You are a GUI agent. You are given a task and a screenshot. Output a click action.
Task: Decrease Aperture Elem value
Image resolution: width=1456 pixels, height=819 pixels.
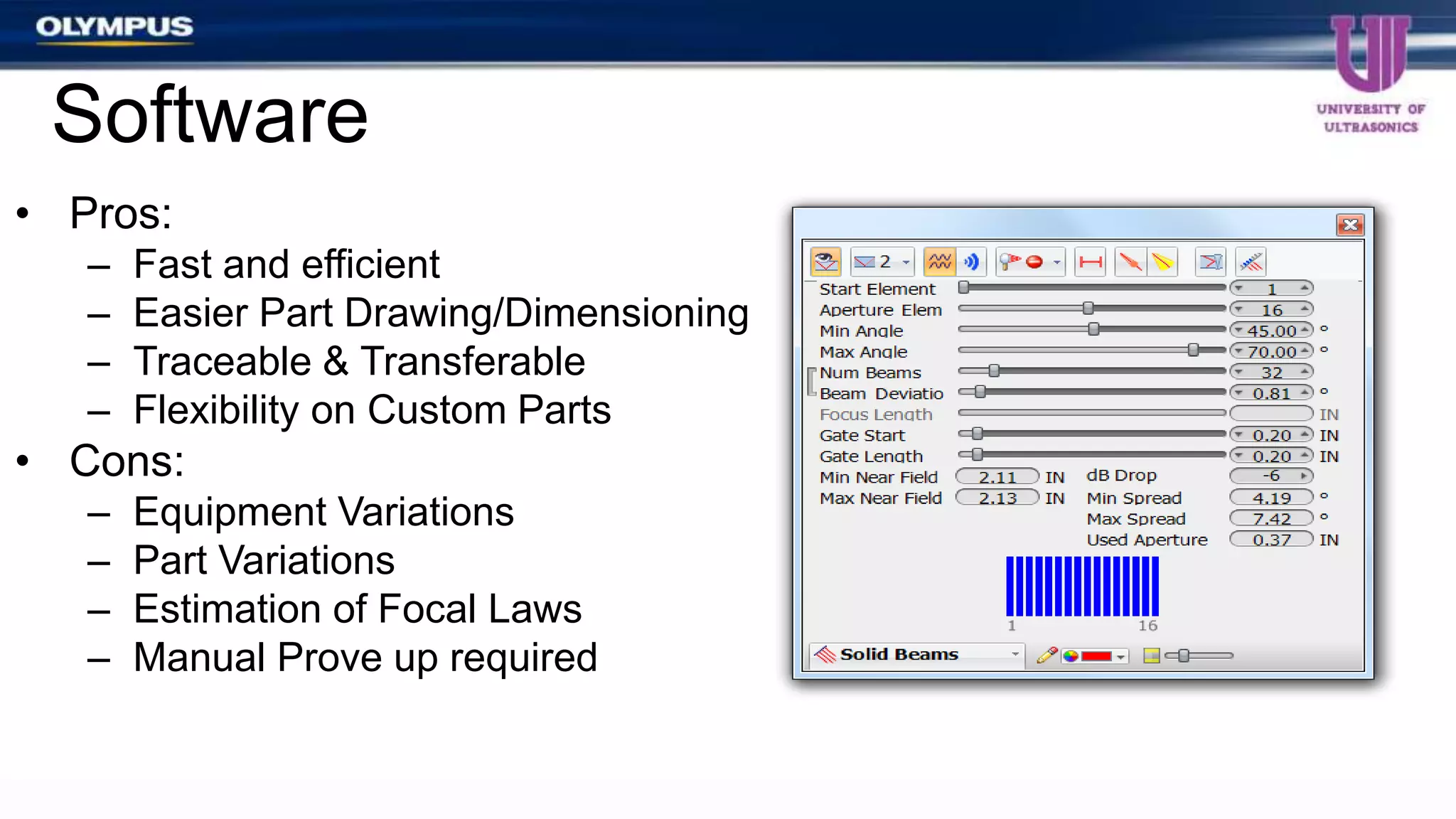1240,309
